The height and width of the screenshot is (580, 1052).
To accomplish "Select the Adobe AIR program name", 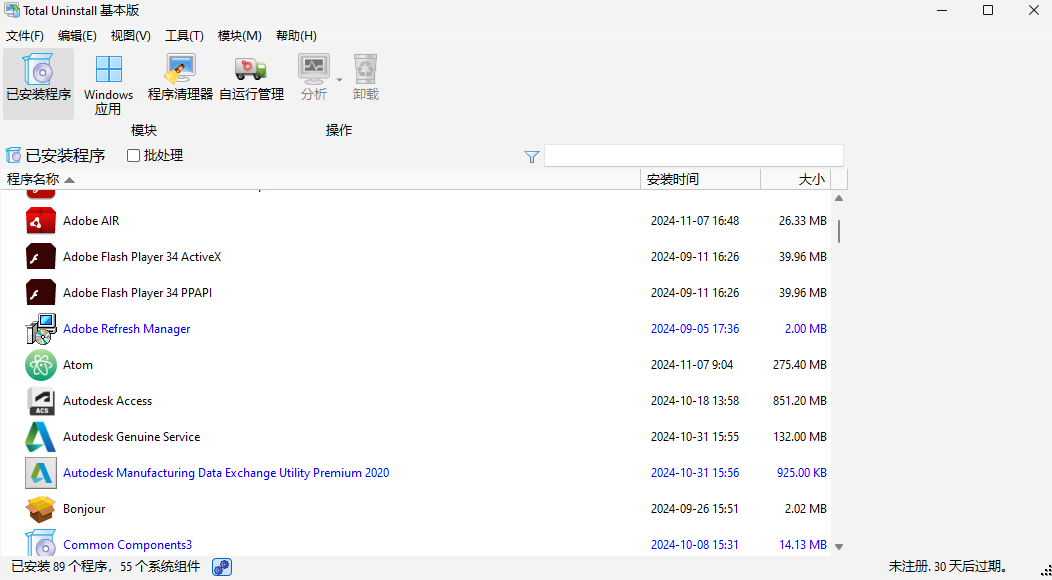I will pos(91,221).
